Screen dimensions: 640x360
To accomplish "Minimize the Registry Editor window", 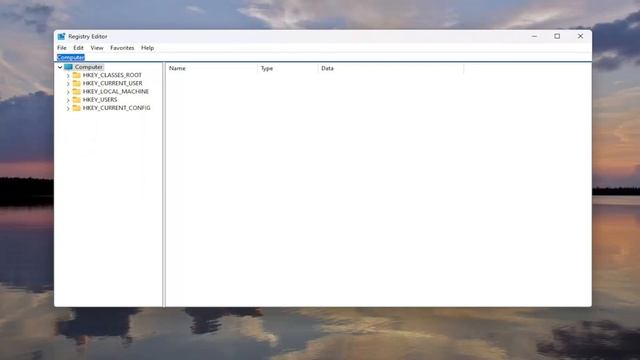I will [x=534, y=36].
